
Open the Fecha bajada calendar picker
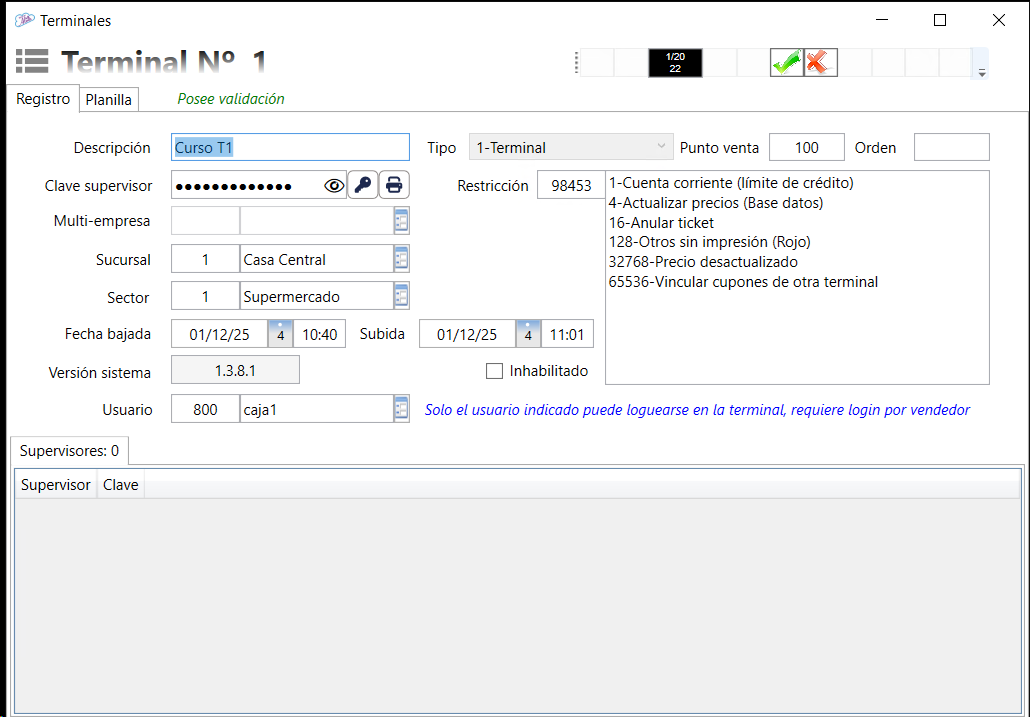(281, 334)
